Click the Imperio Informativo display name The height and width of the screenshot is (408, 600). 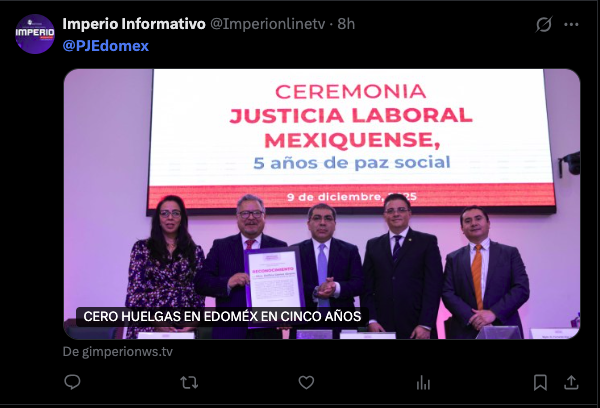click(x=134, y=24)
